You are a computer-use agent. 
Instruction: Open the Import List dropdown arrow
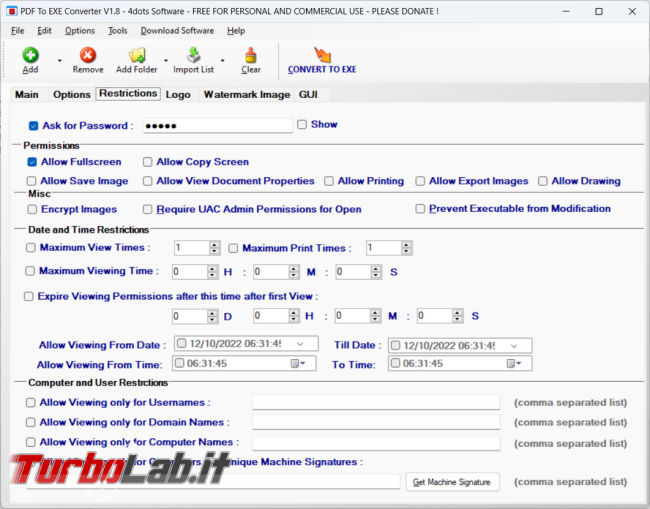click(x=223, y=61)
